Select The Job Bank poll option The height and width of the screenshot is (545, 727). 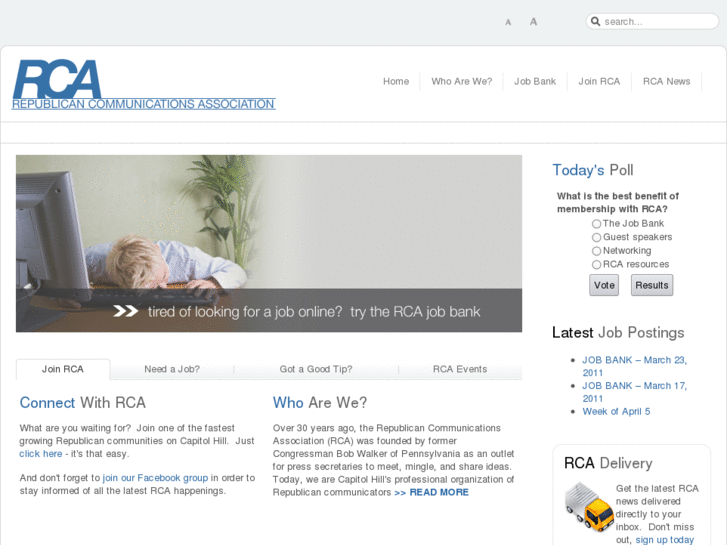596,224
